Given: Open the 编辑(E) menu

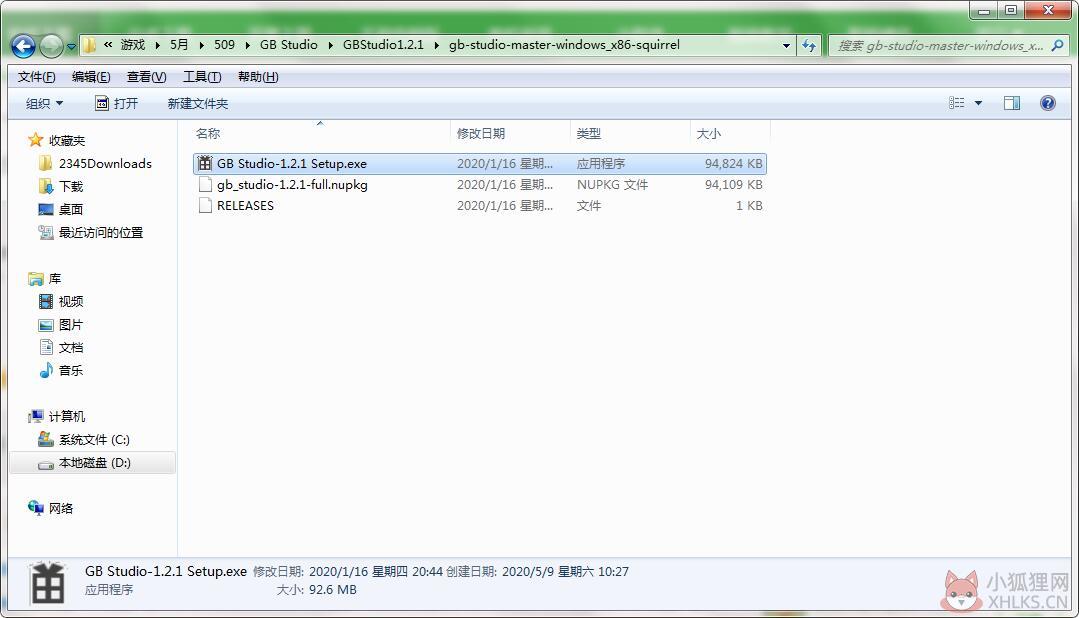Looking at the screenshot, I should [x=91, y=76].
